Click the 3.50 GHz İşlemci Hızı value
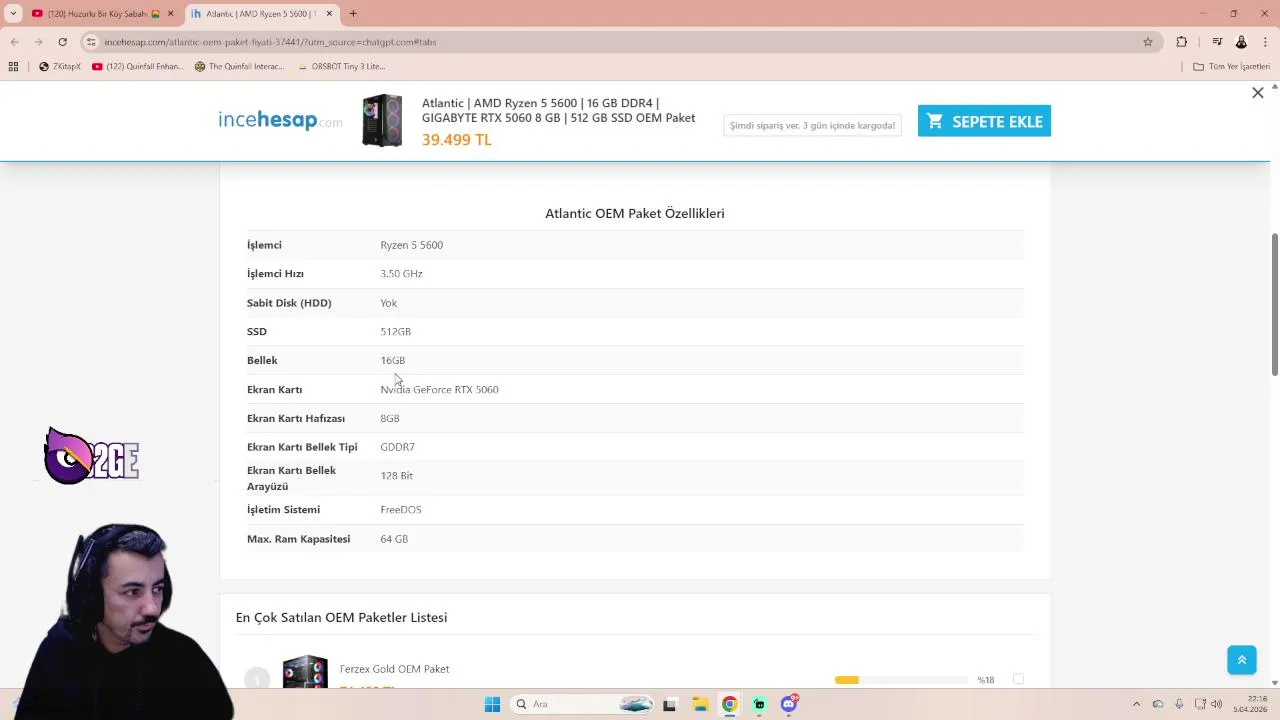This screenshot has width=1280, height=720. click(401, 274)
